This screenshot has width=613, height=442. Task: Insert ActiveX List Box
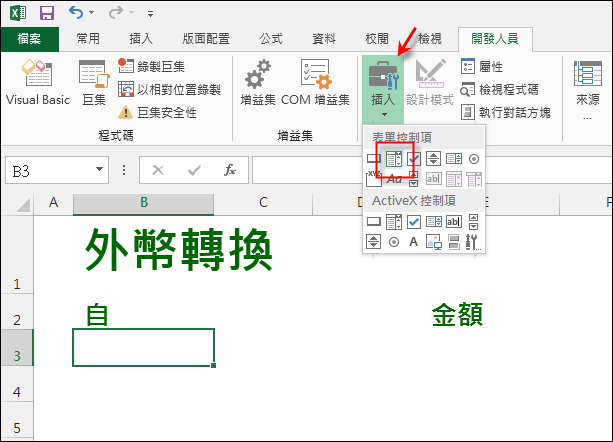coord(434,222)
